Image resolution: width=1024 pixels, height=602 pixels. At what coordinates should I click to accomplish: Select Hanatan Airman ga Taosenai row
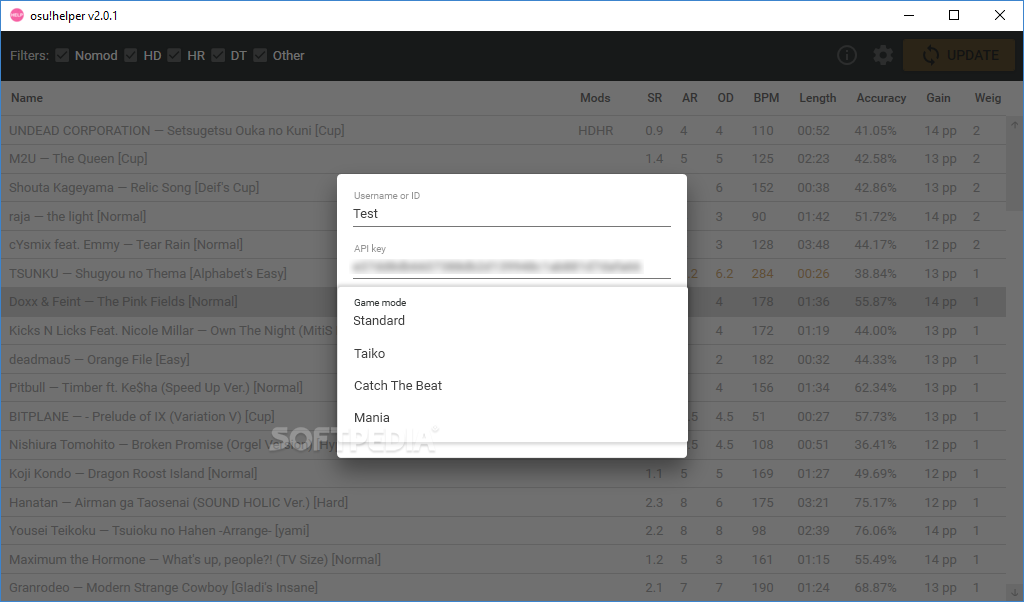[504, 502]
